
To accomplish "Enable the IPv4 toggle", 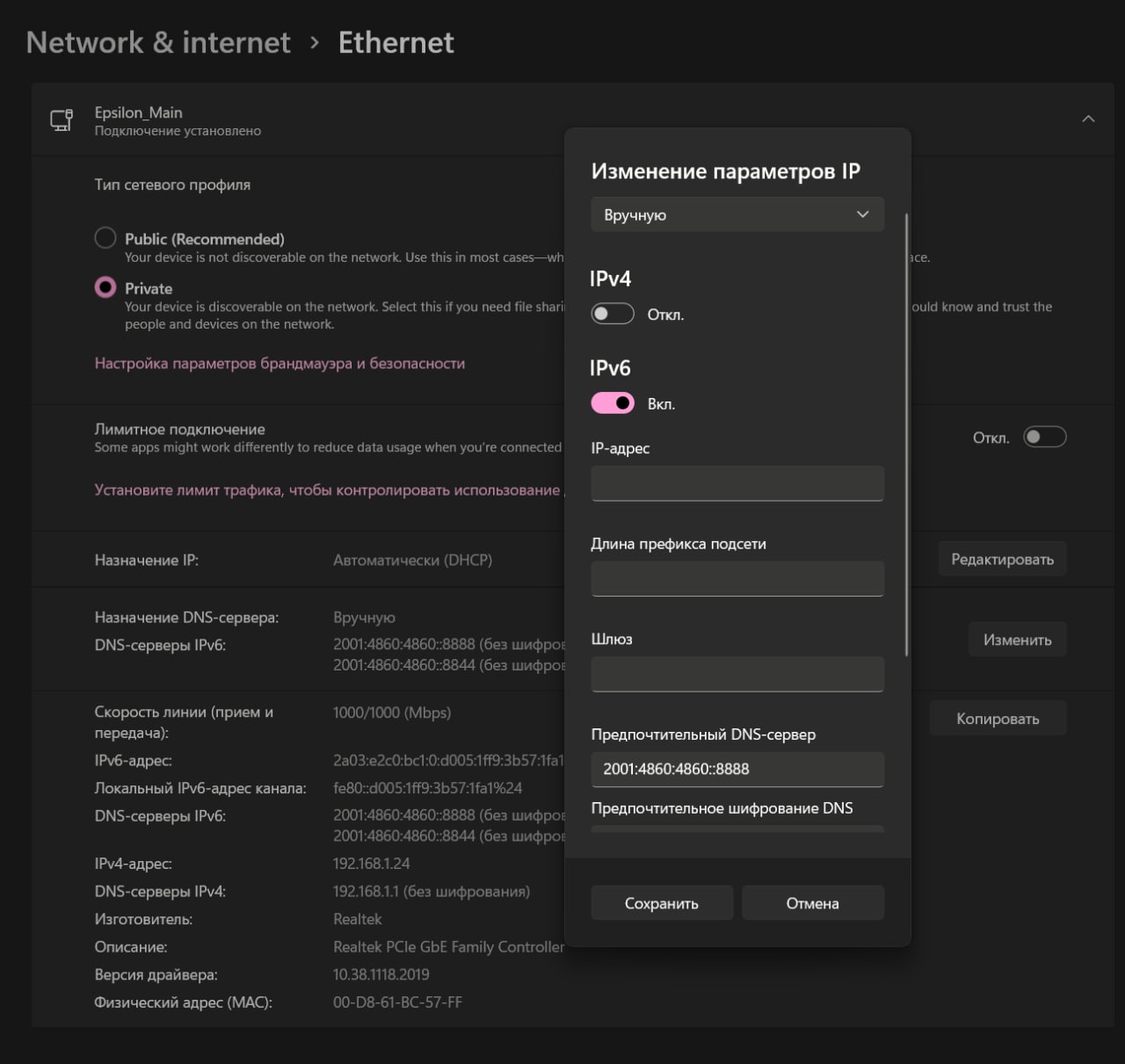I will (x=613, y=314).
